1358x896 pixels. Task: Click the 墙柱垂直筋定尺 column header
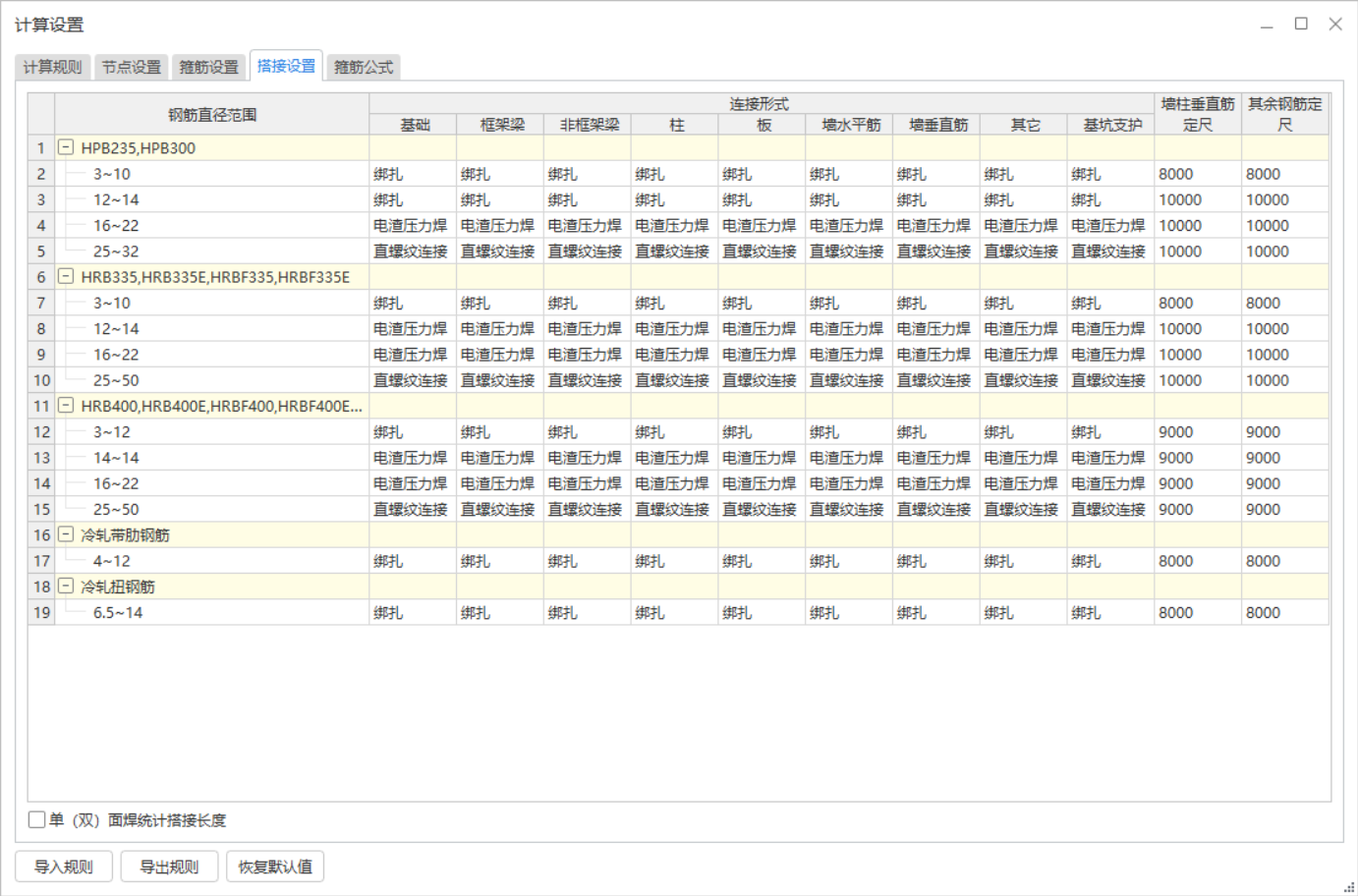[x=1198, y=114]
